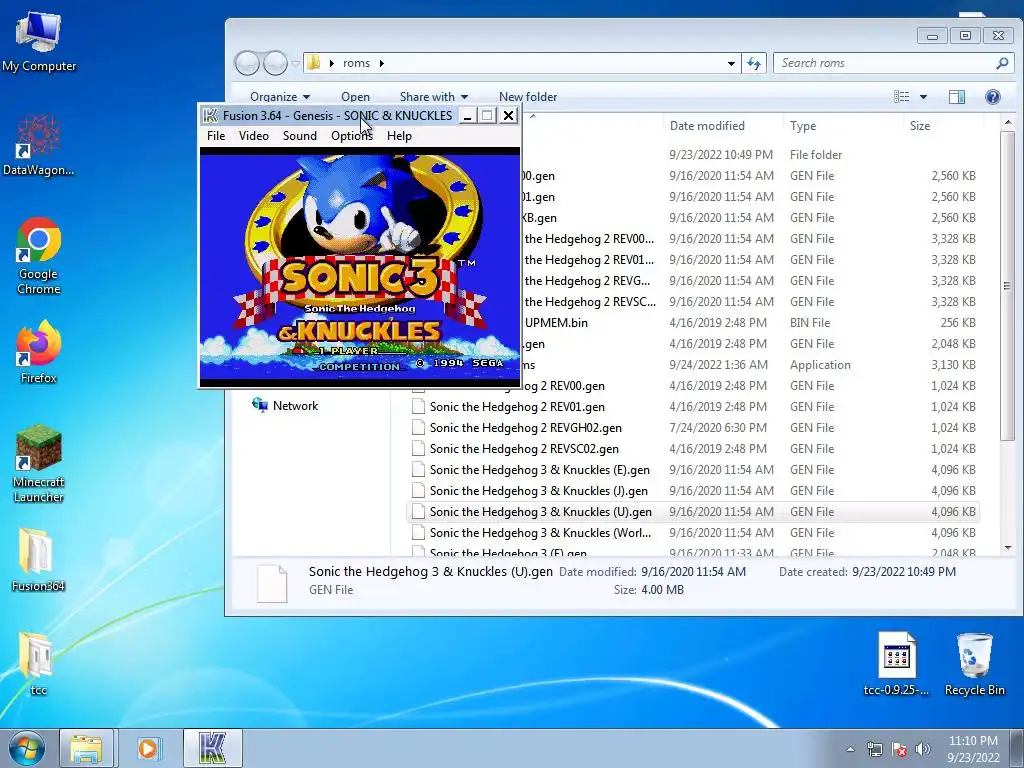
Task: Open the File menu in Fusion
Action: tap(216, 136)
